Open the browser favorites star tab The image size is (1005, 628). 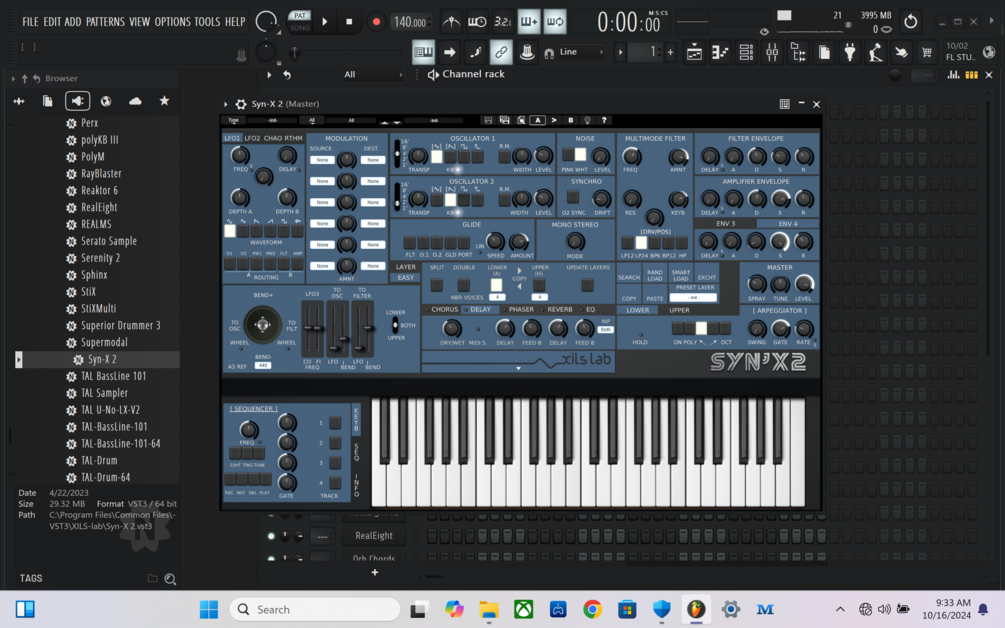click(x=165, y=101)
